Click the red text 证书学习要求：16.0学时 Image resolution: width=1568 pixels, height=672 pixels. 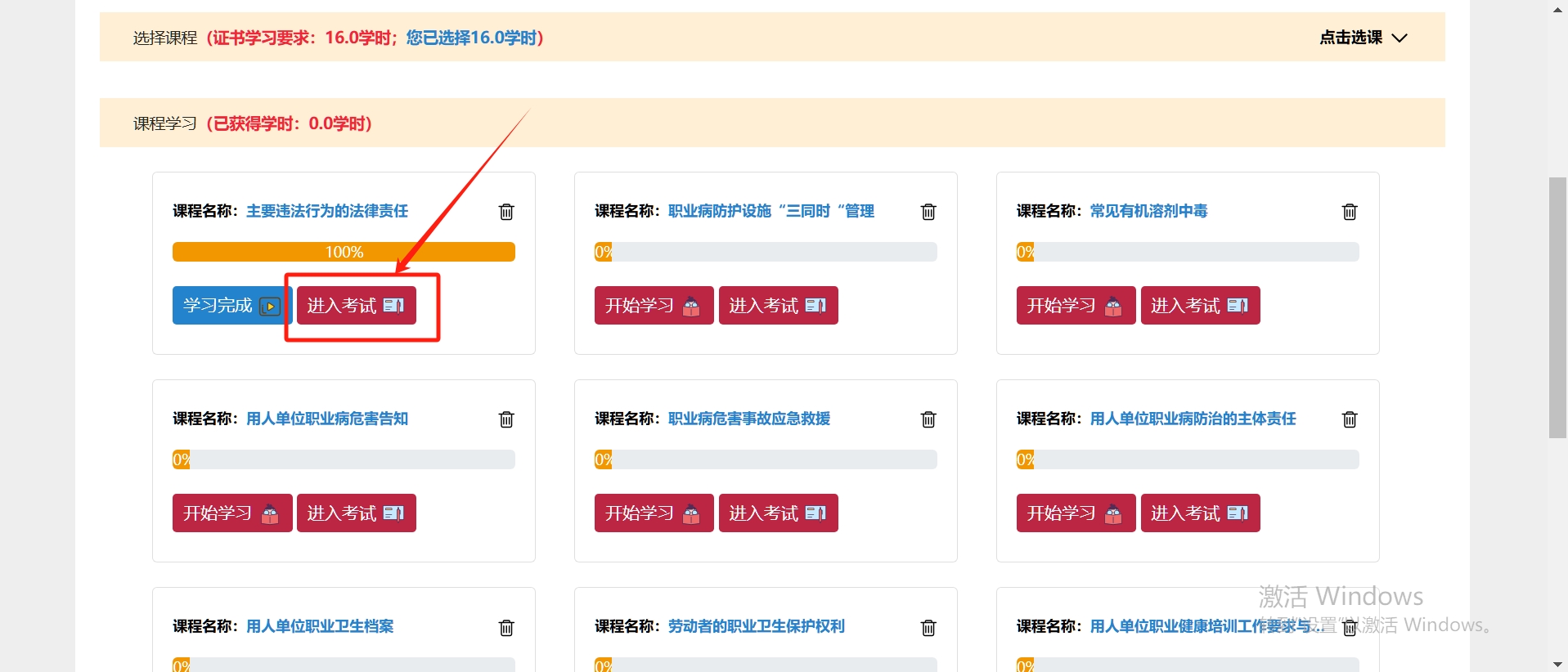coord(302,38)
